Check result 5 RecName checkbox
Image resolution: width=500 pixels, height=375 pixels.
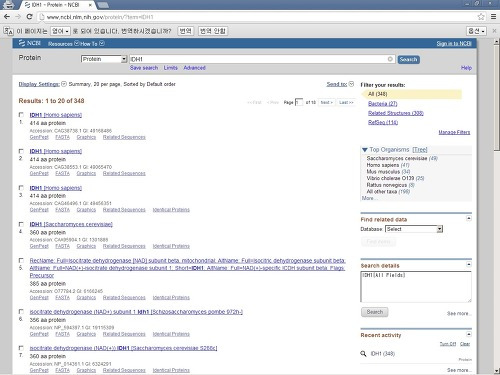click(x=21, y=260)
